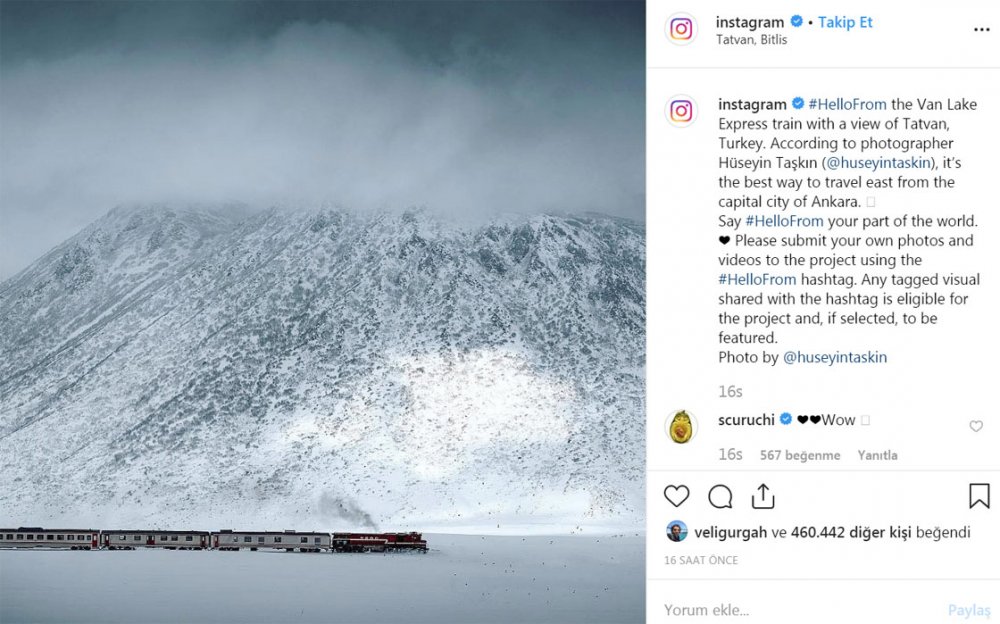View the 567 beğenme comment likes
Screen dimensions: 1000x624
(x=800, y=455)
